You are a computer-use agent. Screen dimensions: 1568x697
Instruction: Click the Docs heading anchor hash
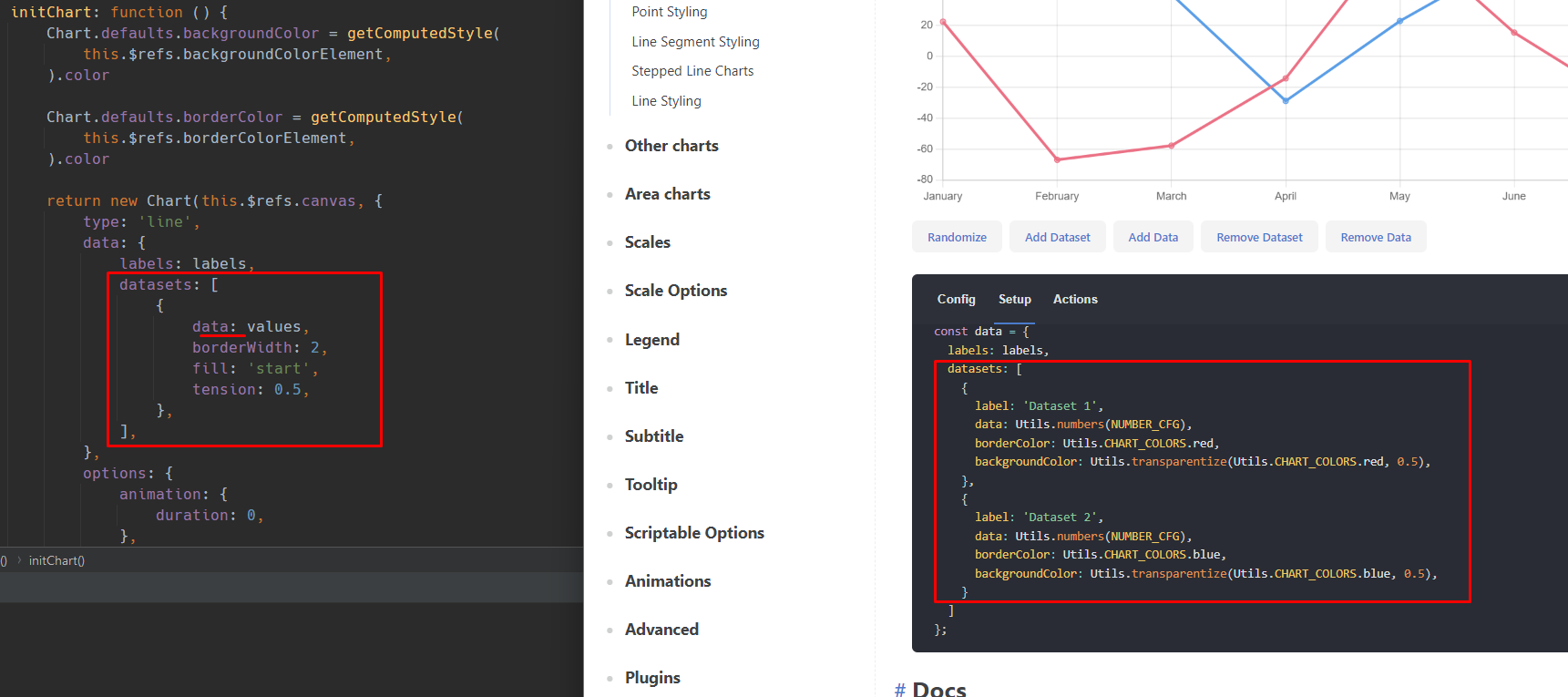click(x=900, y=690)
